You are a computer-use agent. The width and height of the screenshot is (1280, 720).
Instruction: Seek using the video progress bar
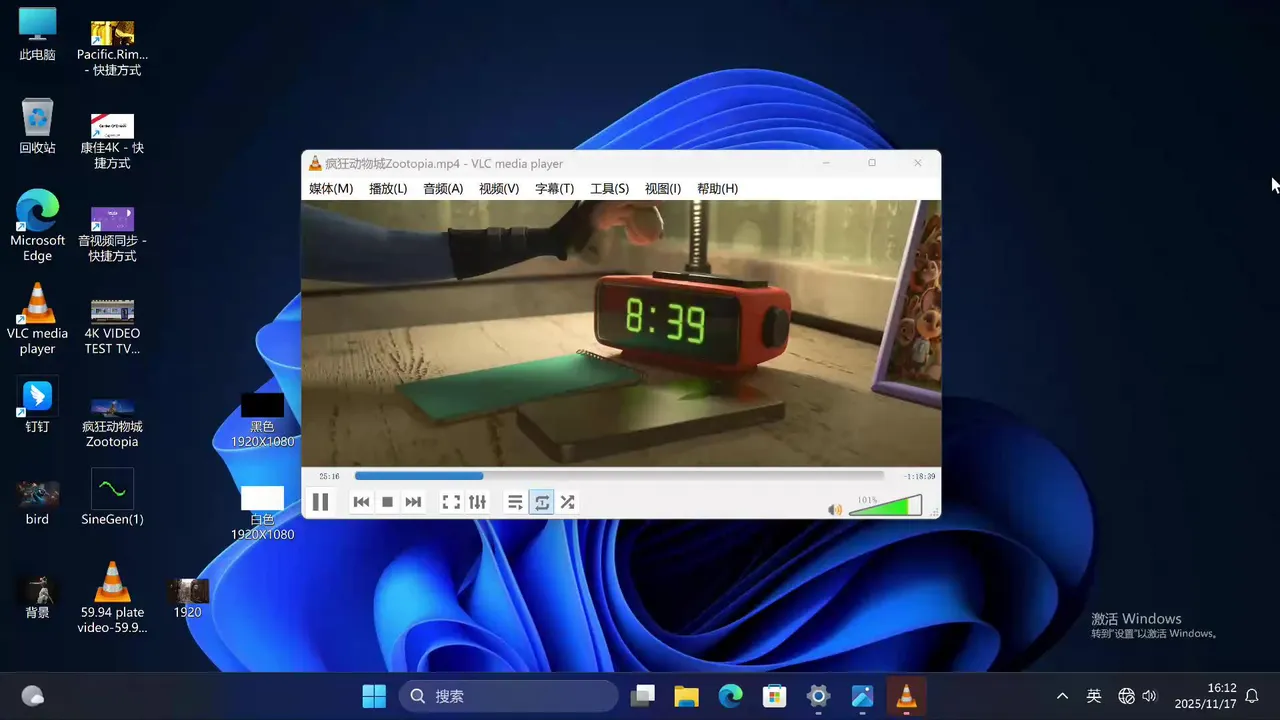(x=619, y=476)
